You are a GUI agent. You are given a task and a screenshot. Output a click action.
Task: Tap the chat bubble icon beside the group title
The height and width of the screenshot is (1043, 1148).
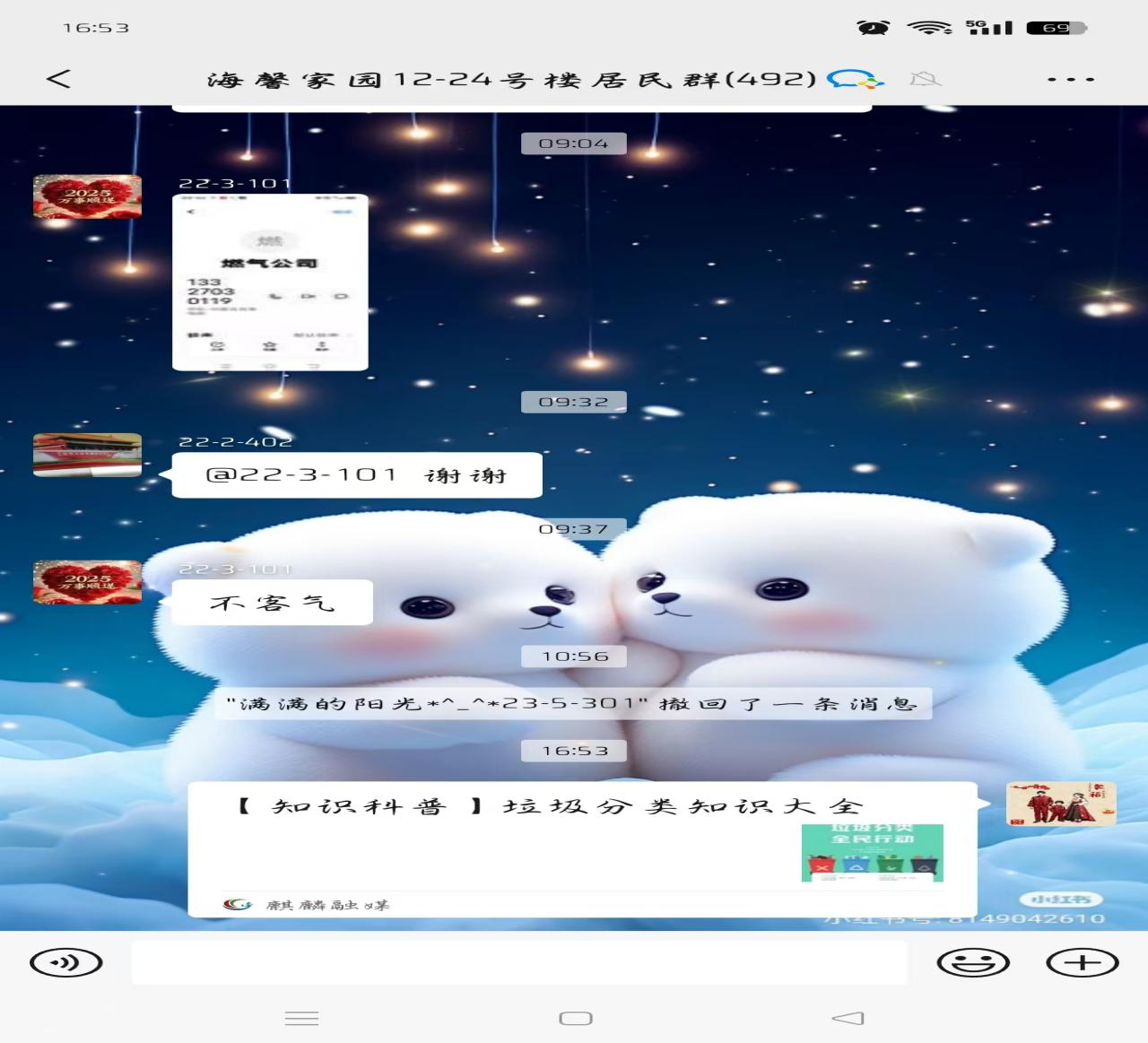(x=855, y=80)
